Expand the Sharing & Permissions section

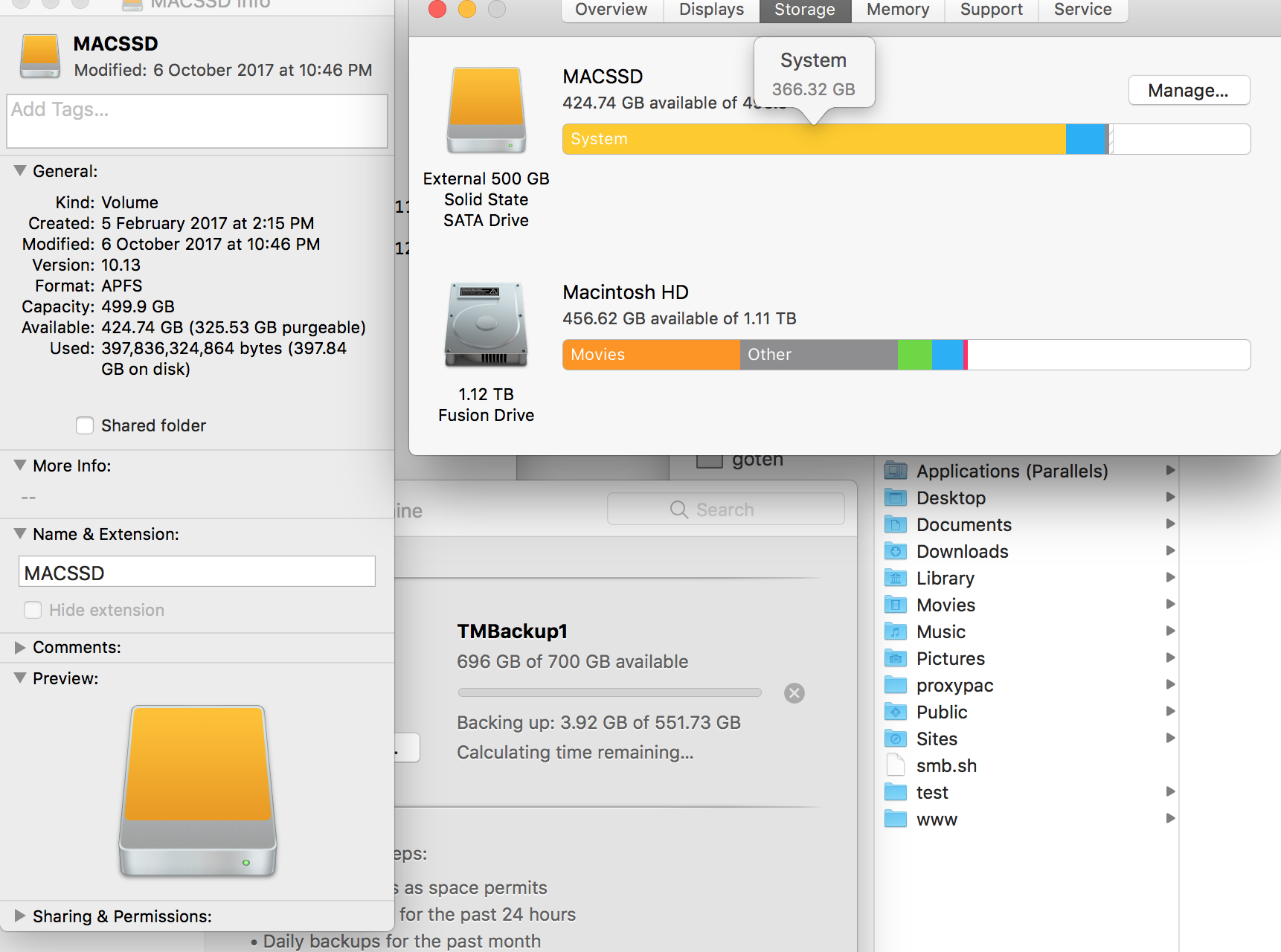20,916
